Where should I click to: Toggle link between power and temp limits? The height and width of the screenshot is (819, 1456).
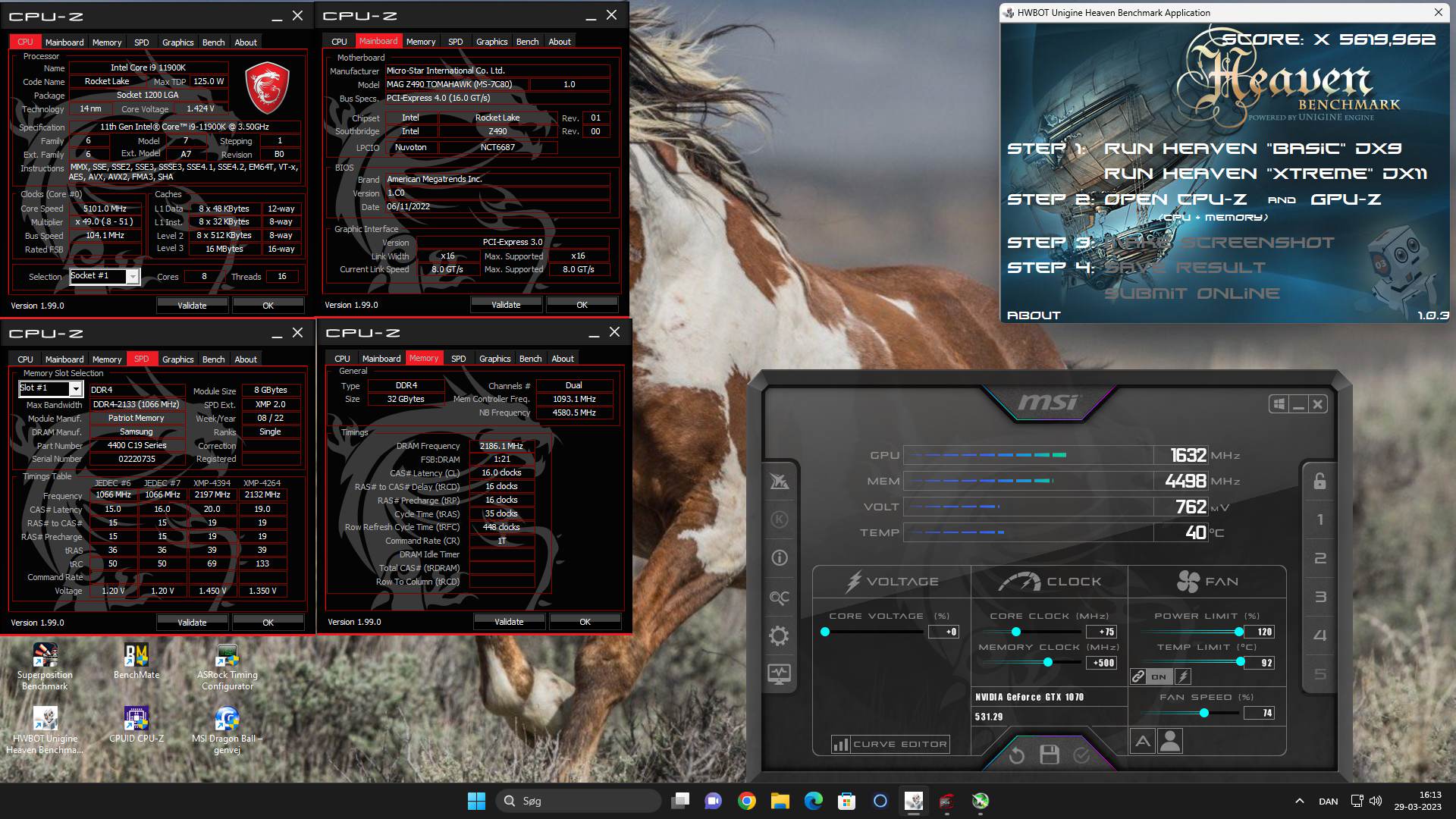(1137, 676)
